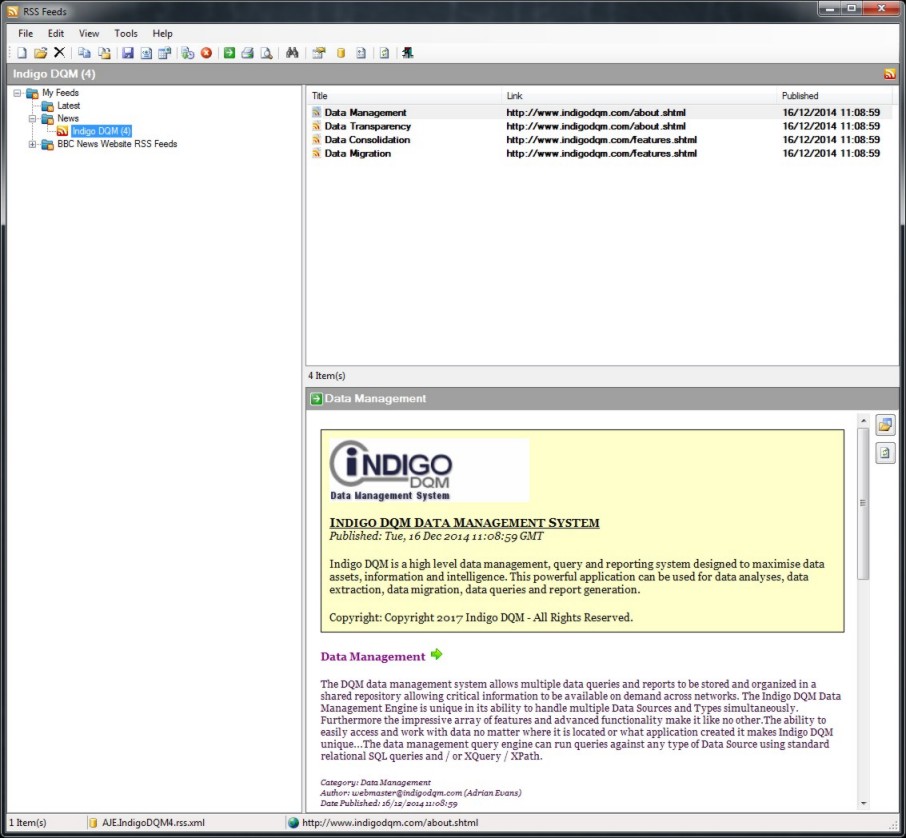
Task: Select the Latest folder in feed tree
Action: 68,106
